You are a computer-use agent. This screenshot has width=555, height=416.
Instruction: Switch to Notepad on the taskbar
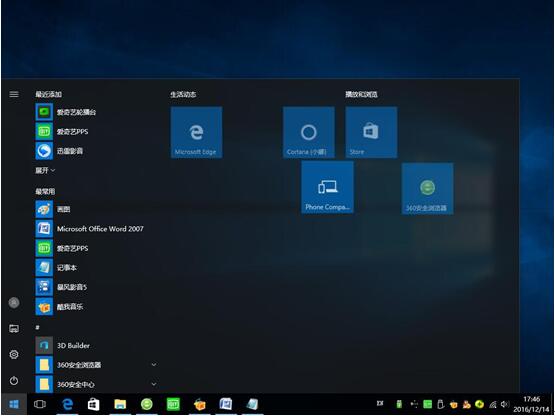[x=252, y=404]
